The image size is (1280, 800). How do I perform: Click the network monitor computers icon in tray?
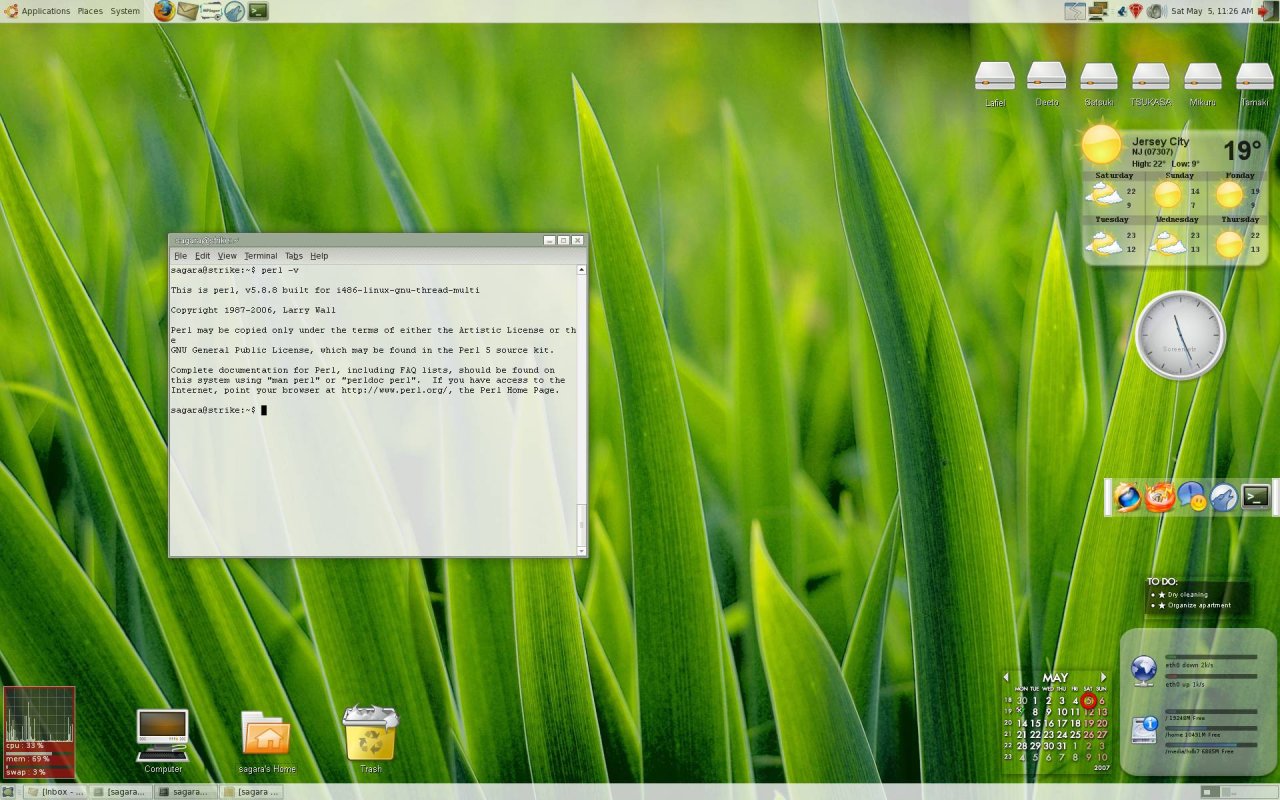click(x=1098, y=11)
